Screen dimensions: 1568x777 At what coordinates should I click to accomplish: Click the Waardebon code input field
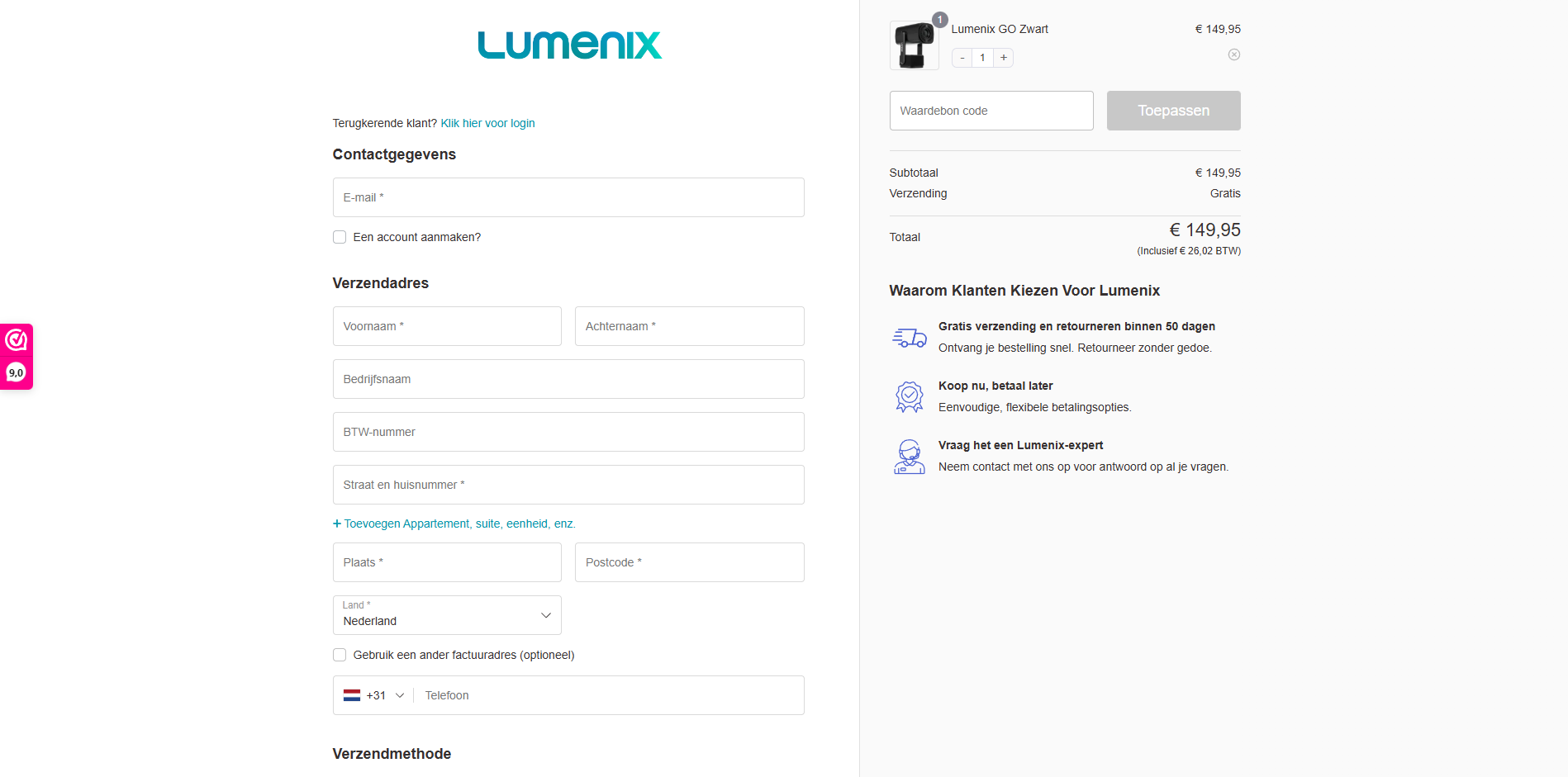[991, 110]
